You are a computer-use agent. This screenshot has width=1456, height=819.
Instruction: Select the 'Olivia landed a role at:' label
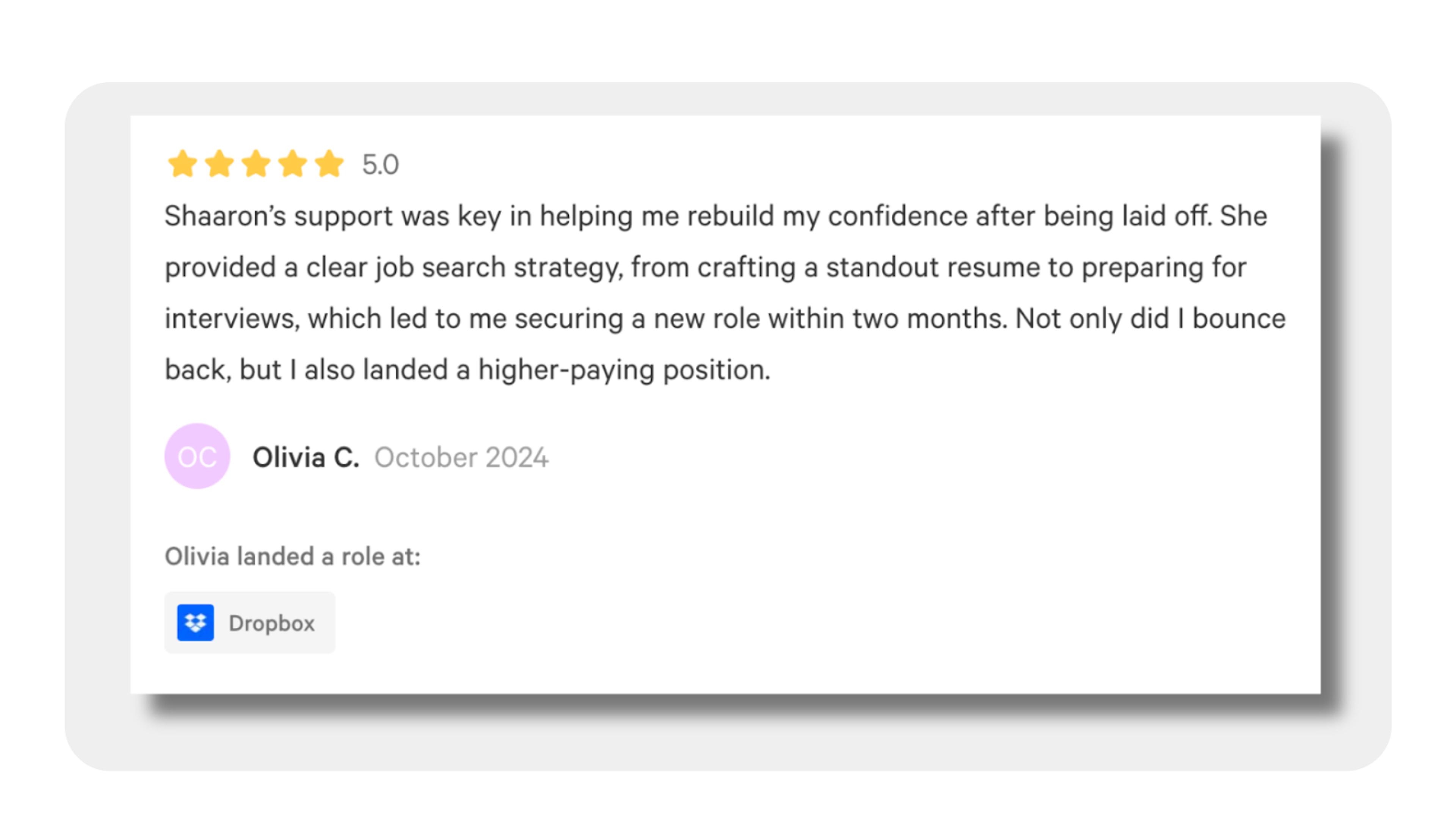293,556
